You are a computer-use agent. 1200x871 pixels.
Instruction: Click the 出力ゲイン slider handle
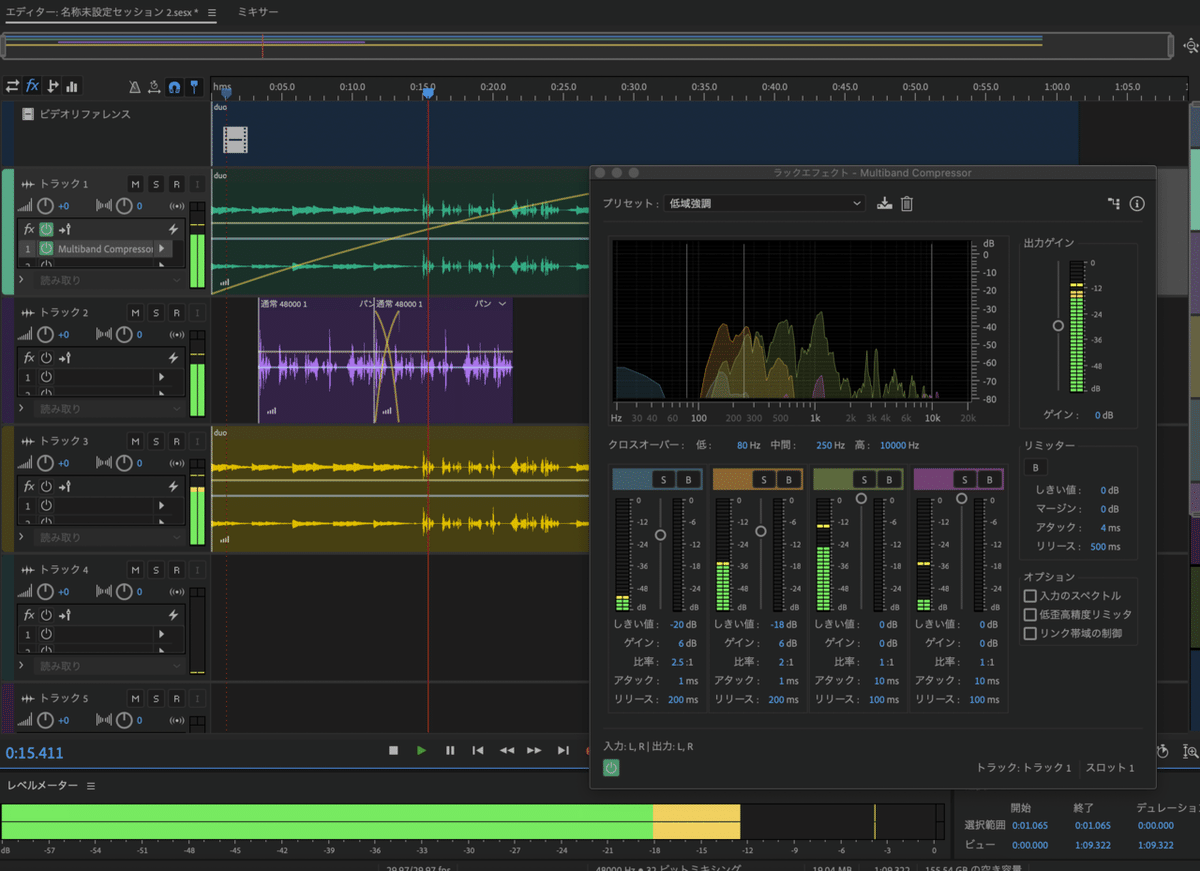click(x=1058, y=326)
